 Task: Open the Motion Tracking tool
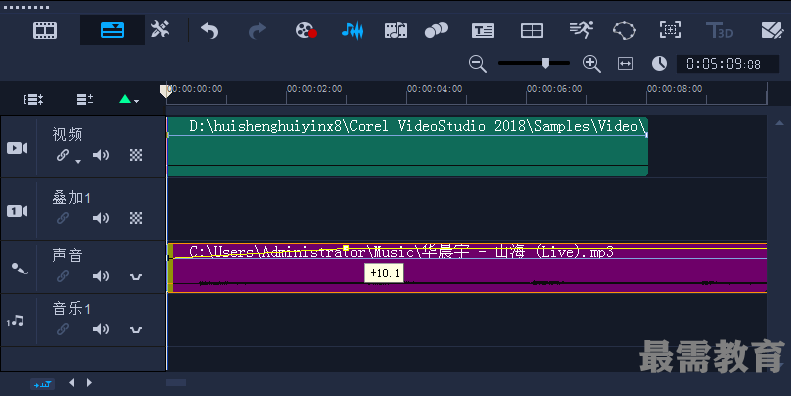(x=436, y=30)
